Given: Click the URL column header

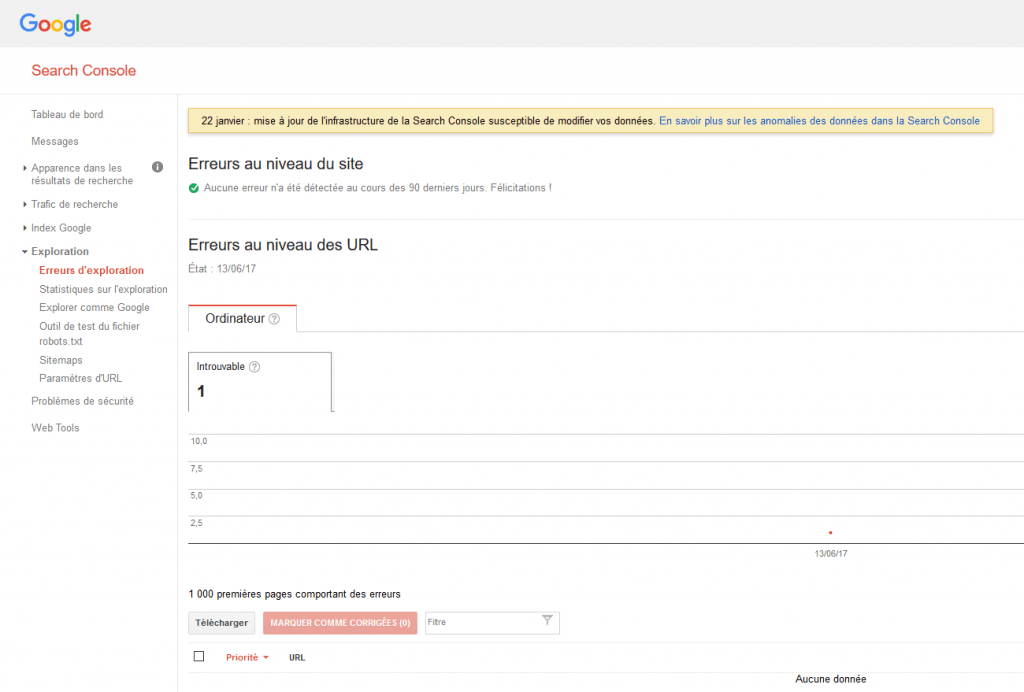Looking at the screenshot, I should 297,657.
